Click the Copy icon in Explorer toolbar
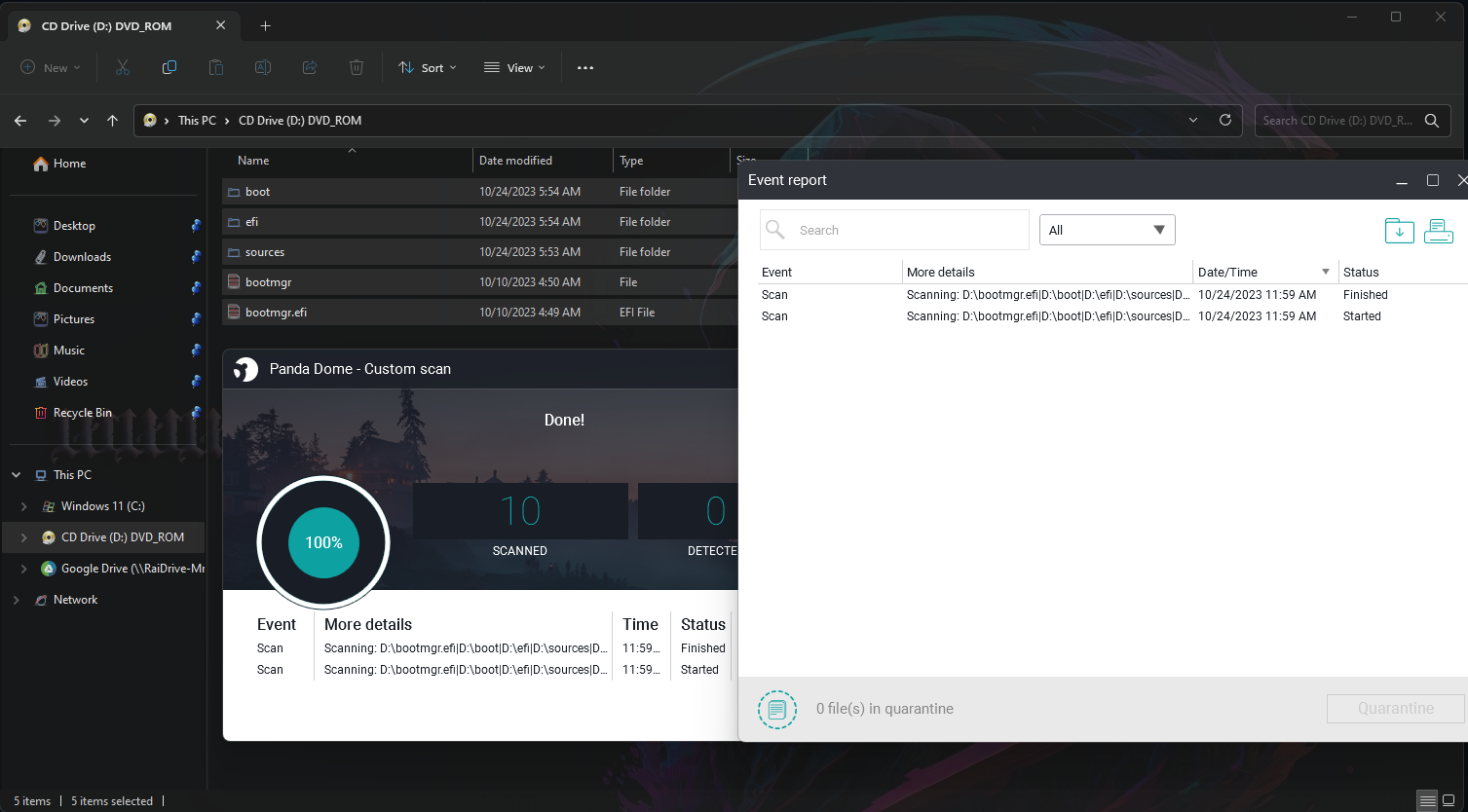This screenshot has height=812, width=1468. 169,67
